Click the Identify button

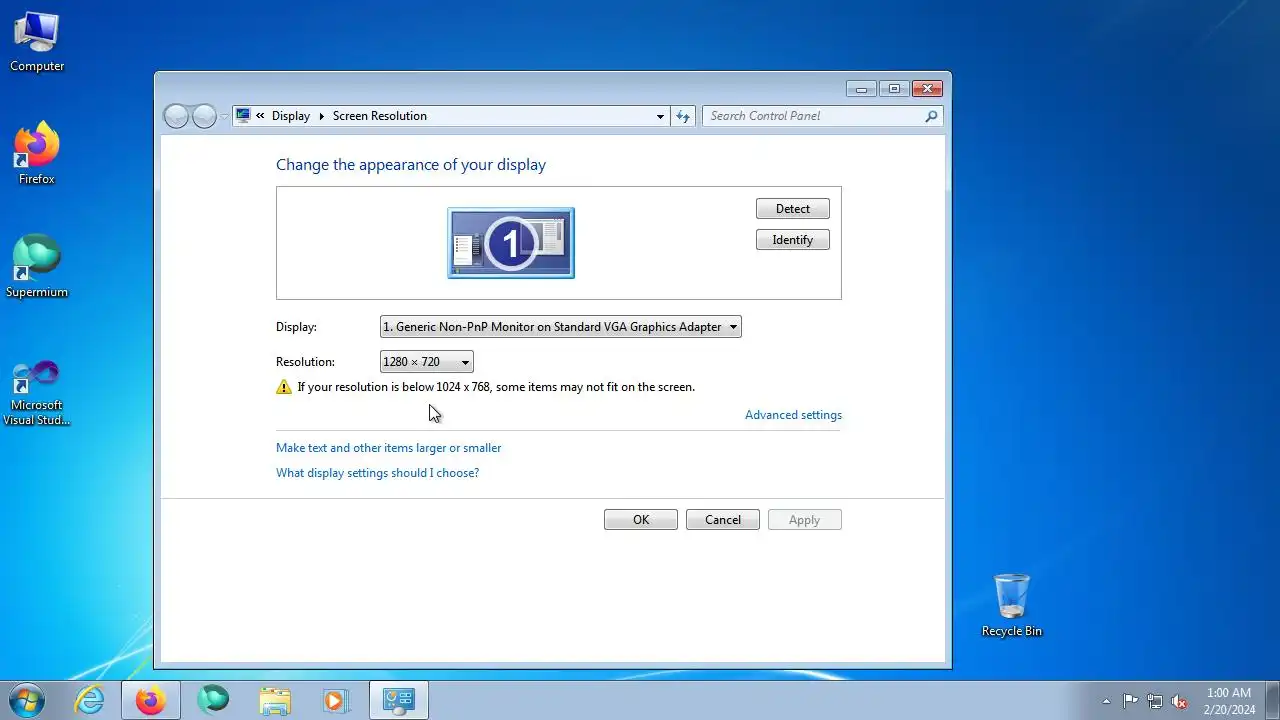[793, 240]
